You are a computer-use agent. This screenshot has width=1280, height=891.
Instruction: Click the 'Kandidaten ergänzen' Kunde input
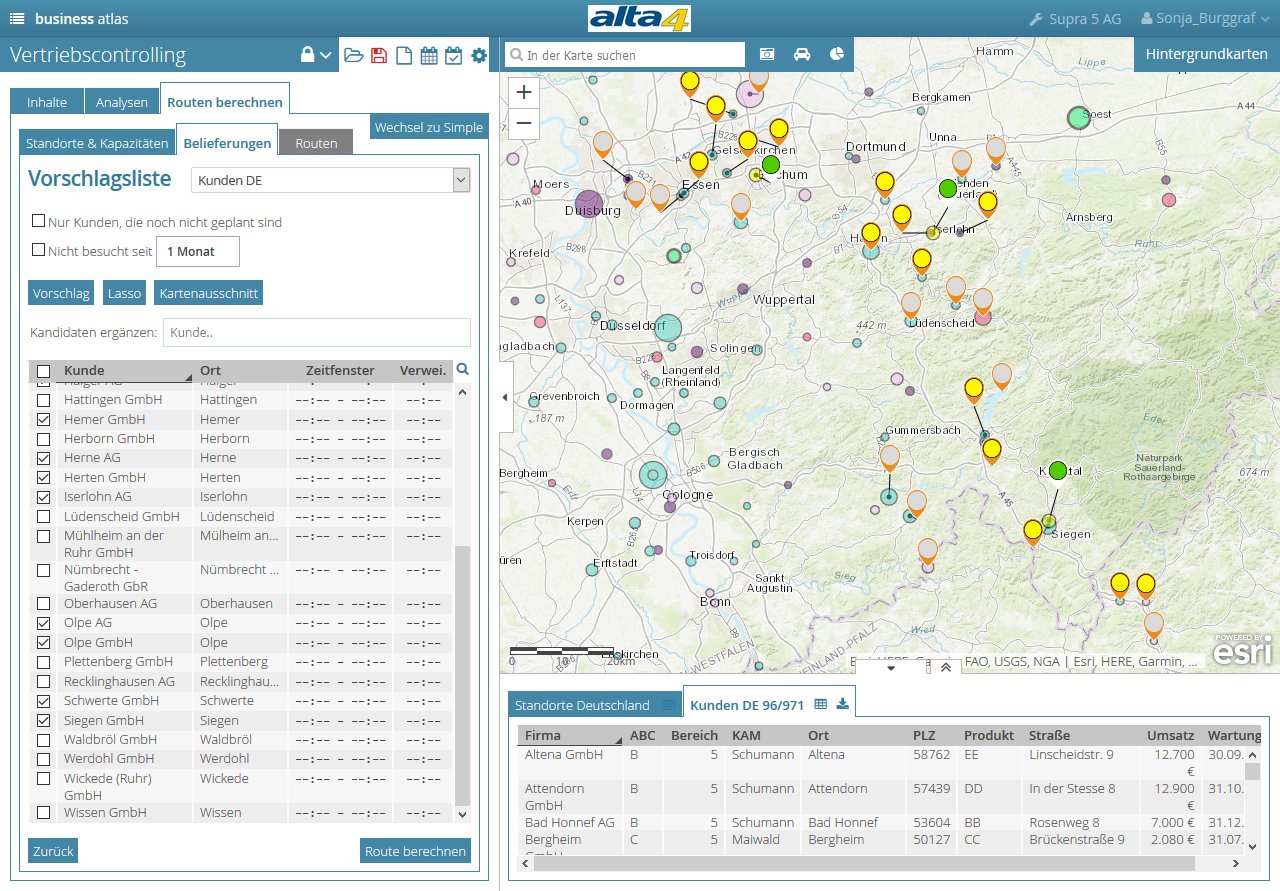pyautogui.click(x=317, y=332)
